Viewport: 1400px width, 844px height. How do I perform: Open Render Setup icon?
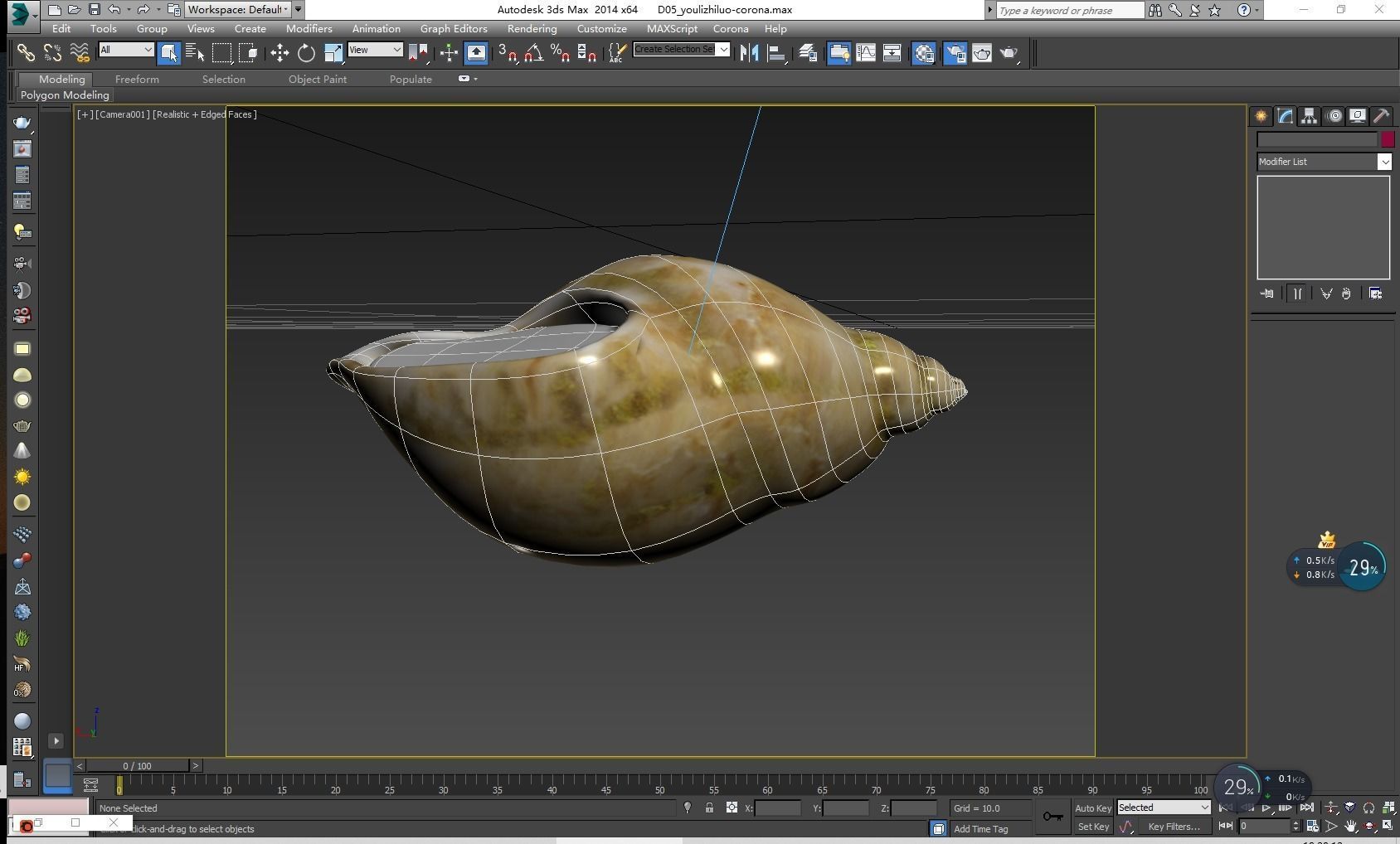pyautogui.click(x=955, y=53)
